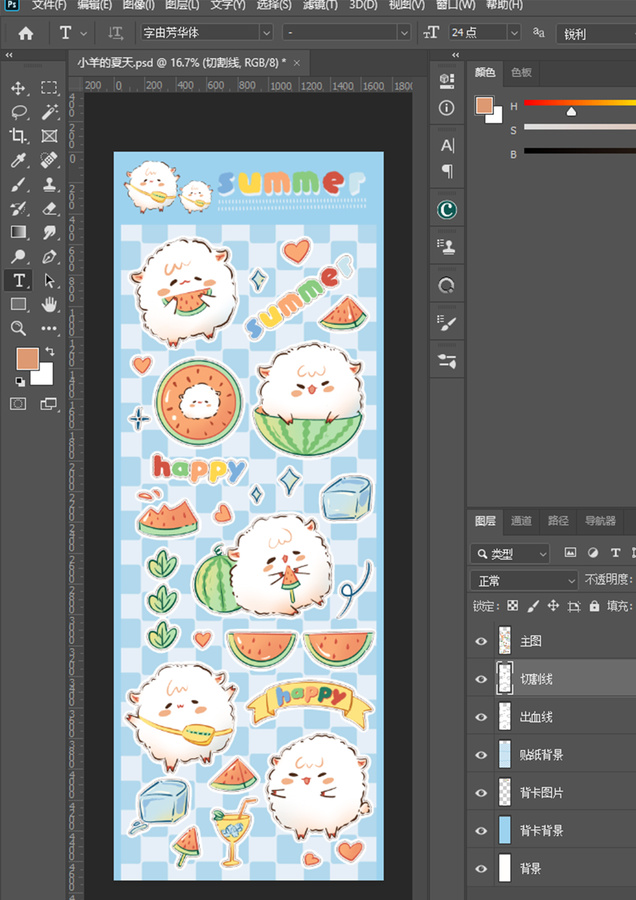This screenshot has width=636, height=900.
Task: Hide the 切割线 layer
Action: click(x=481, y=679)
